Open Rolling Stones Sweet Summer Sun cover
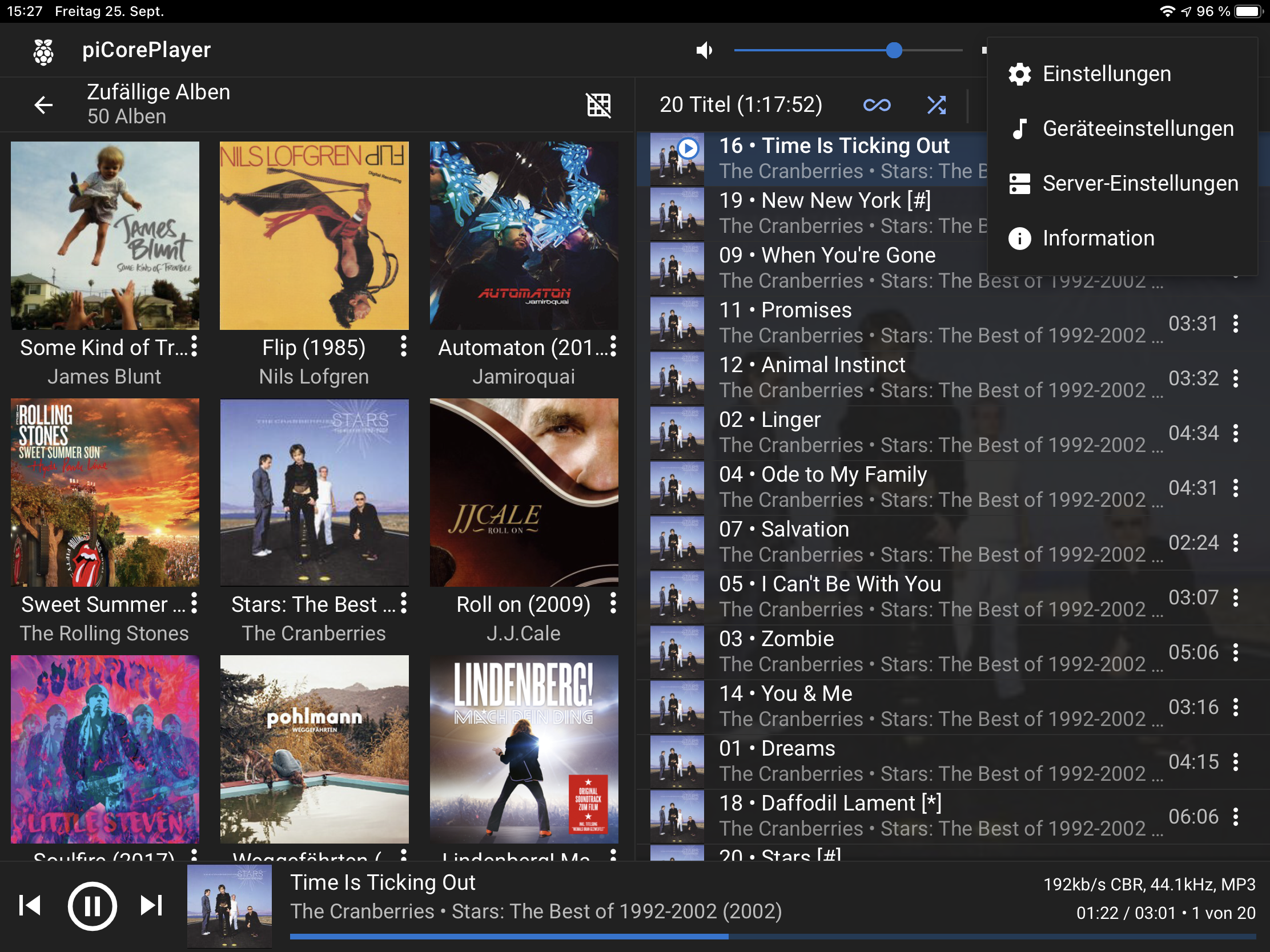 (x=105, y=493)
